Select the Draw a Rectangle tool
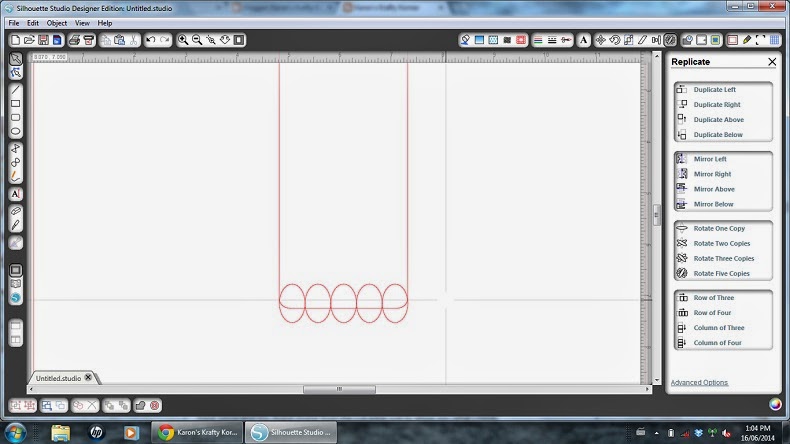Image resolution: width=790 pixels, height=444 pixels. [x=16, y=104]
